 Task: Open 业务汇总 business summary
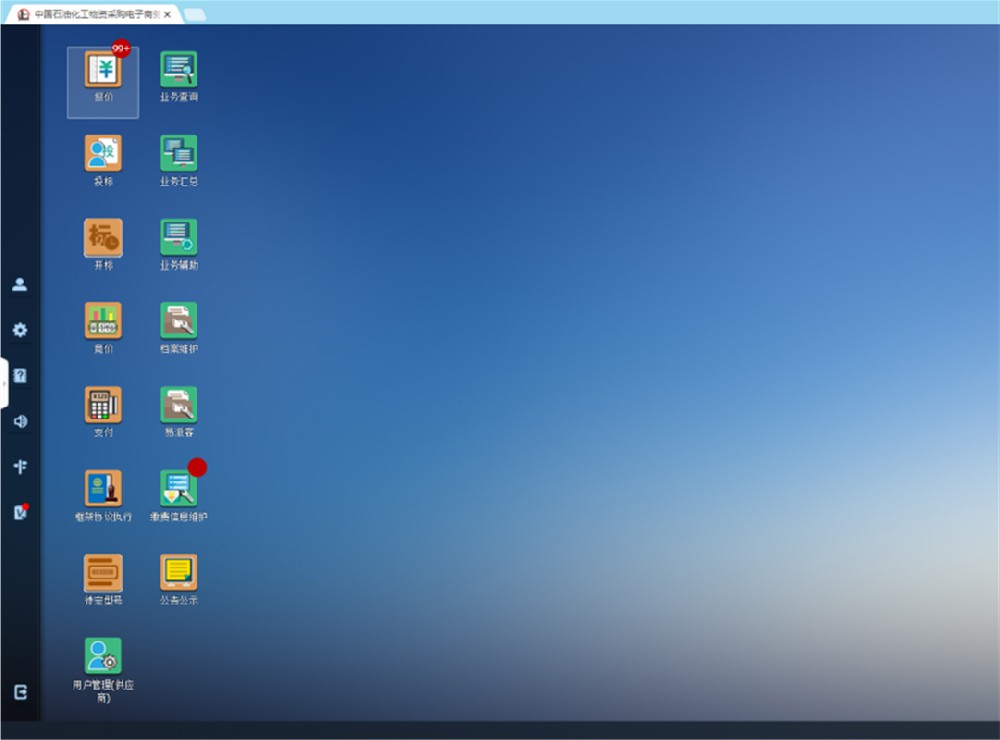click(x=179, y=154)
